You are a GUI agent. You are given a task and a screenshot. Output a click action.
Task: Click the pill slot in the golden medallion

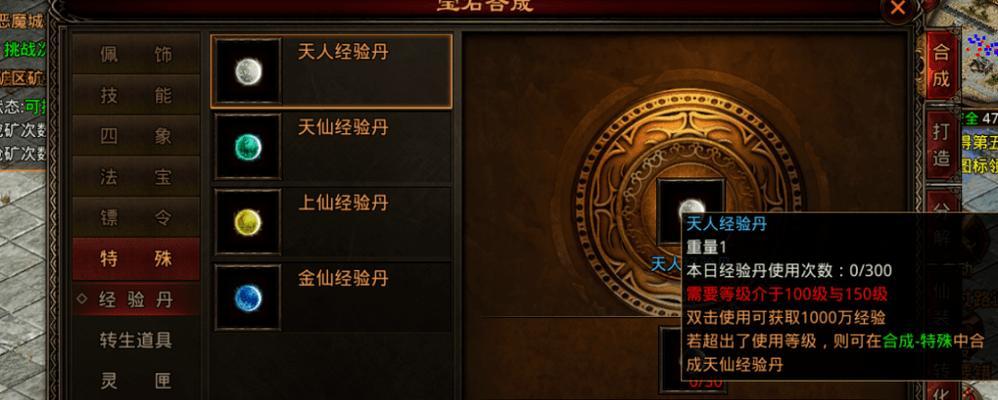(691, 211)
